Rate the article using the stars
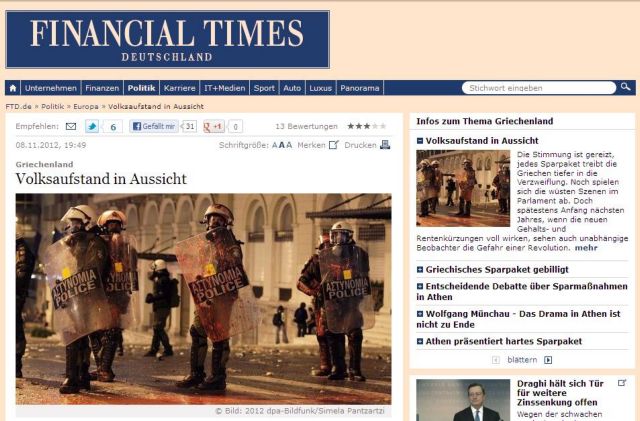640x421 pixels. pos(367,126)
